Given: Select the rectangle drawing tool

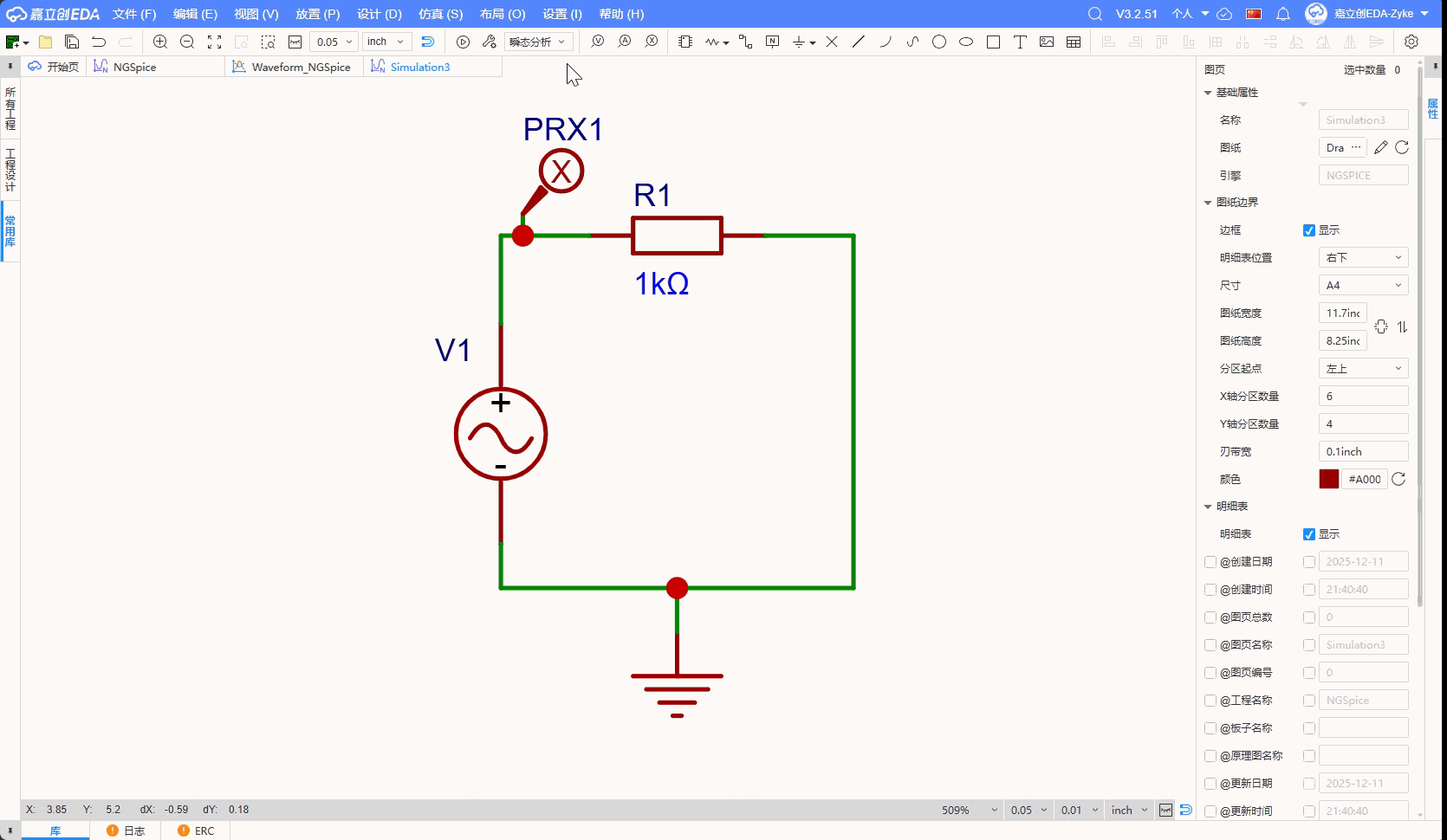Looking at the screenshot, I should 993,42.
